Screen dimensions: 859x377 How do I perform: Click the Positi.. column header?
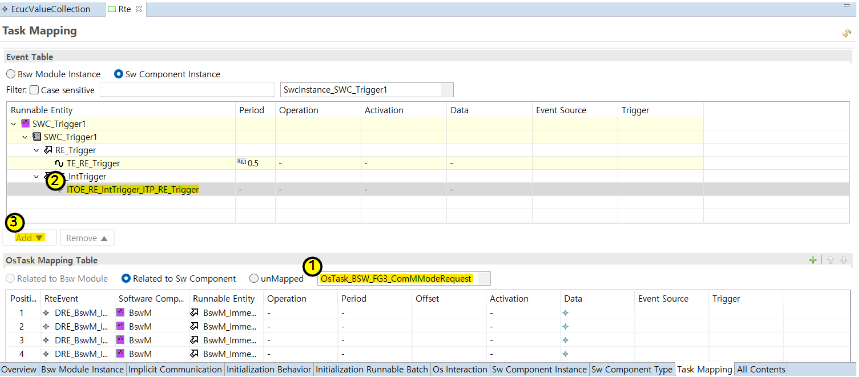click(x=24, y=299)
